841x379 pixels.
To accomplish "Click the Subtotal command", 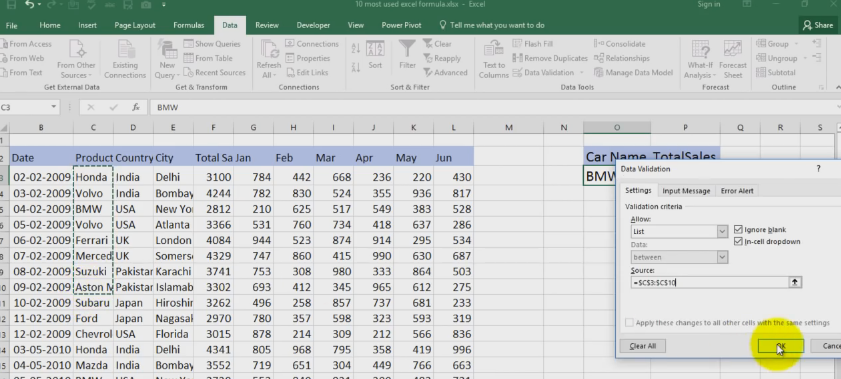I will click(x=776, y=72).
